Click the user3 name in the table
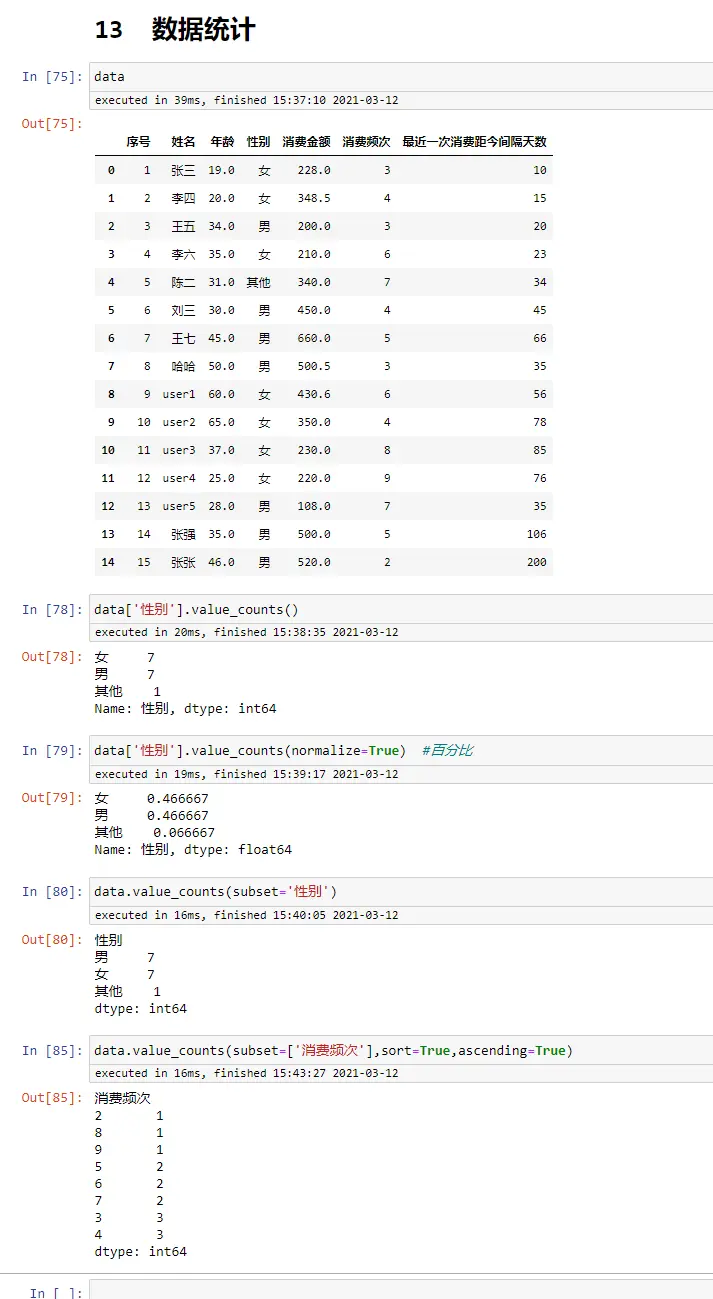The image size is (713, 1299). pyautogui.click(x=179, y=451)
